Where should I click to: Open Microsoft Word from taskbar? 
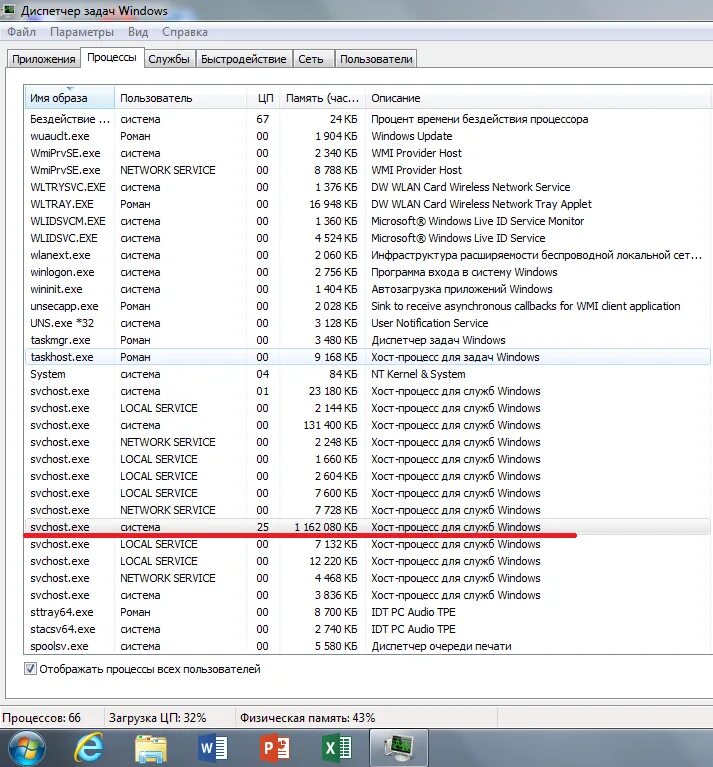pos(213,748)
